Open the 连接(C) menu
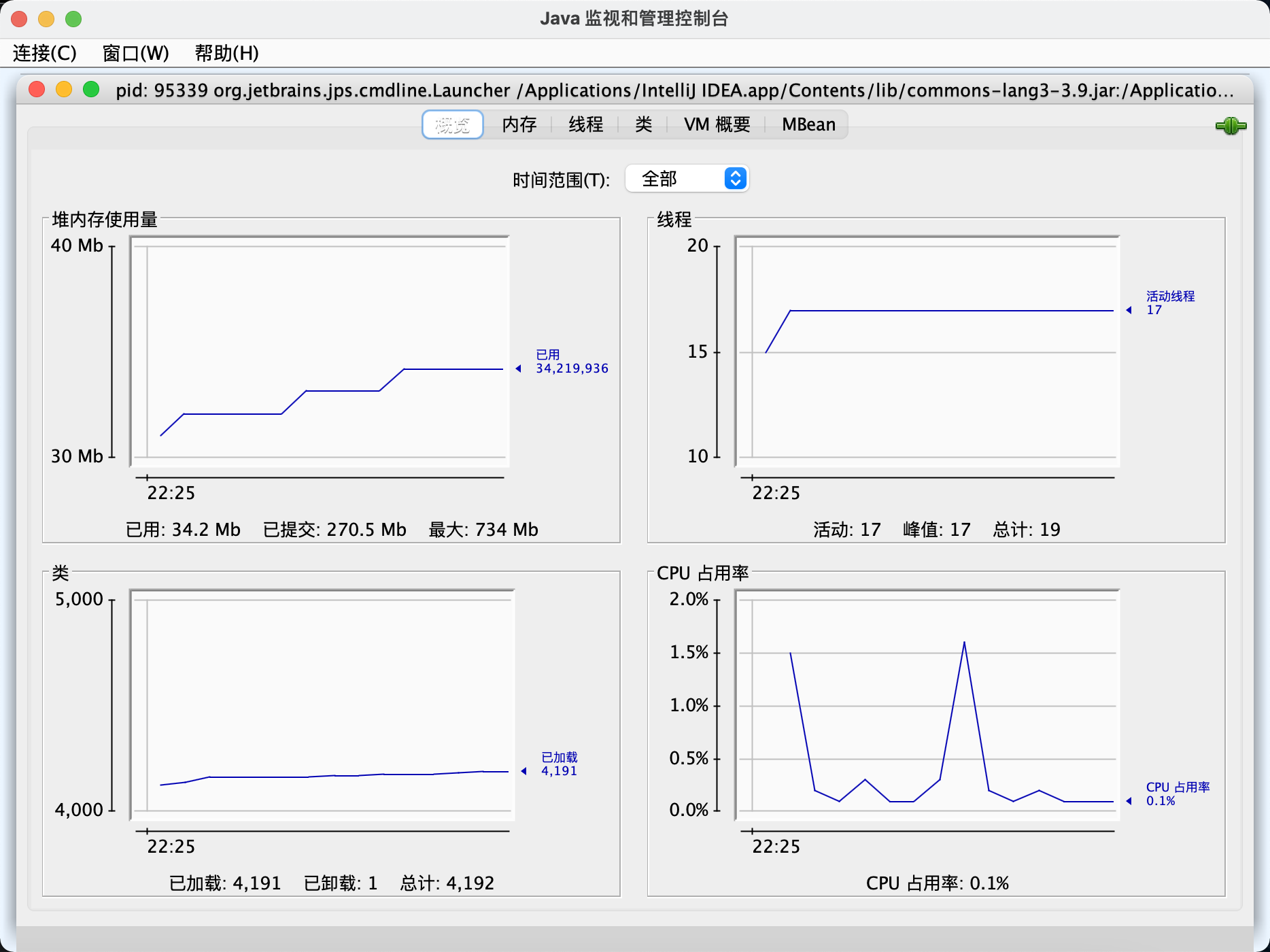The width and height of the screenshot is (1270, 952). point(45,53)
